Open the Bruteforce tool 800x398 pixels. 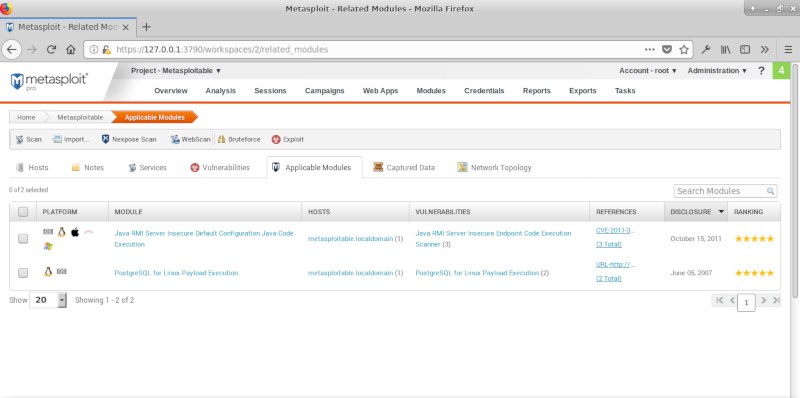point(239,139)
